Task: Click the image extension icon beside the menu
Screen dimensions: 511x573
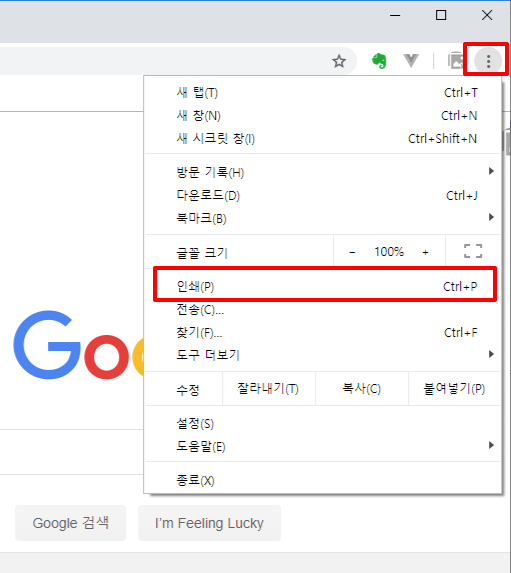Action: tap(456, 61)
